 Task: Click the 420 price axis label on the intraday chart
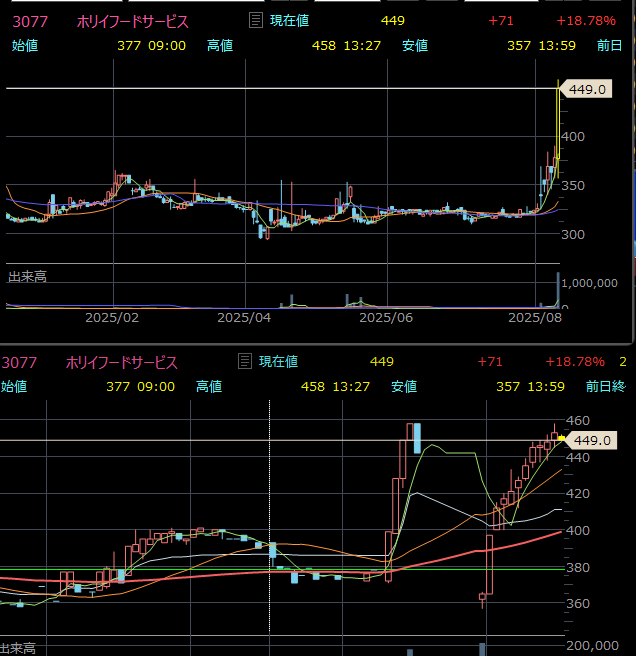(x=578, y=494)
